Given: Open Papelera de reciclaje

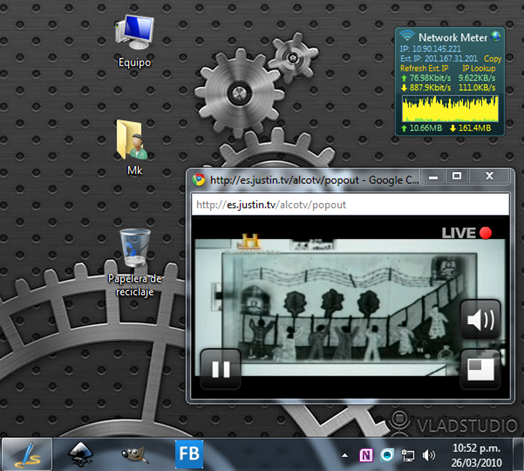Looking at the screenshot, I should [x=135, y=262].
